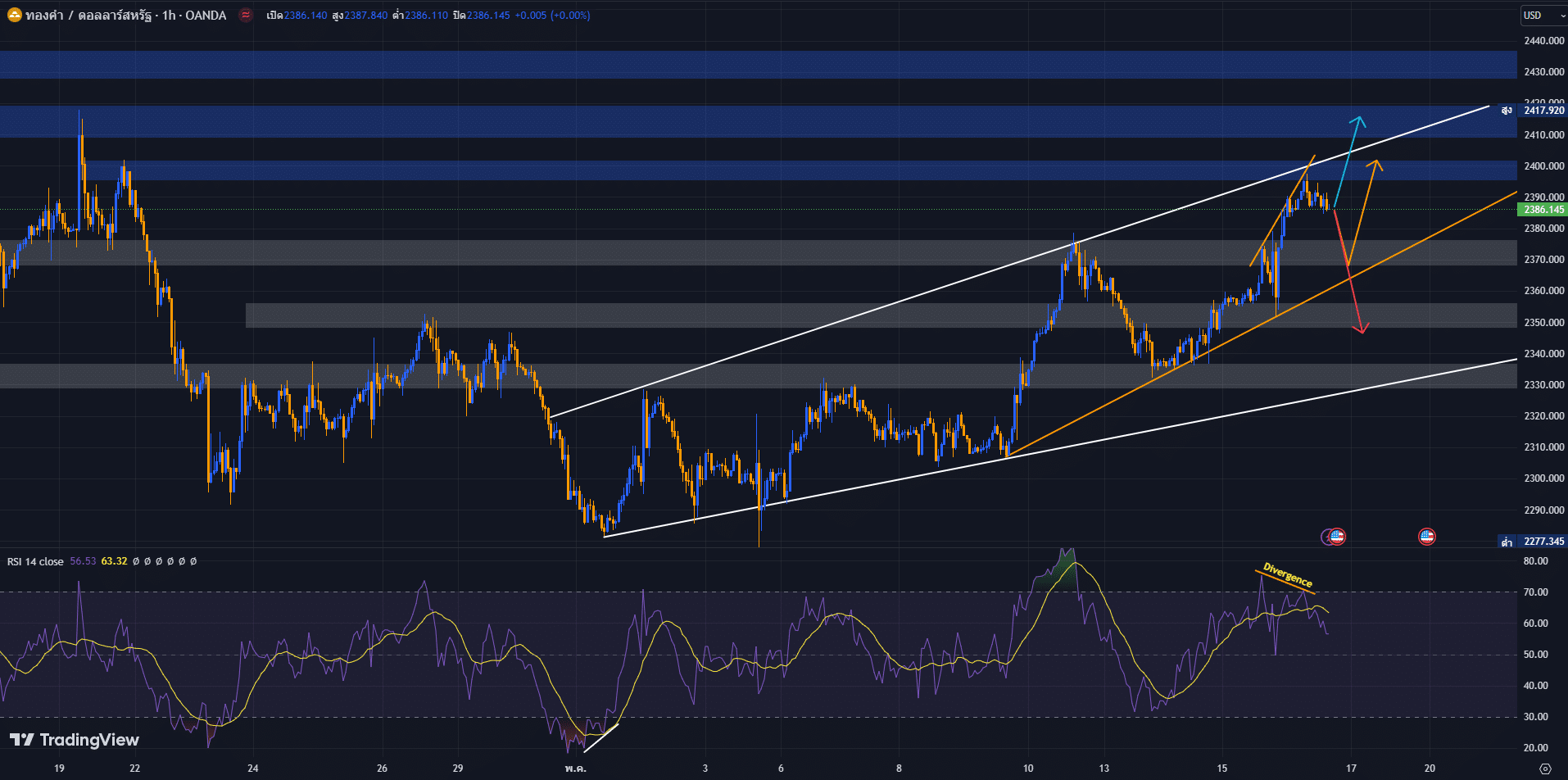Click the 2300.000 price axis label
This screenshot has width=1568, height=780.
1544,478
